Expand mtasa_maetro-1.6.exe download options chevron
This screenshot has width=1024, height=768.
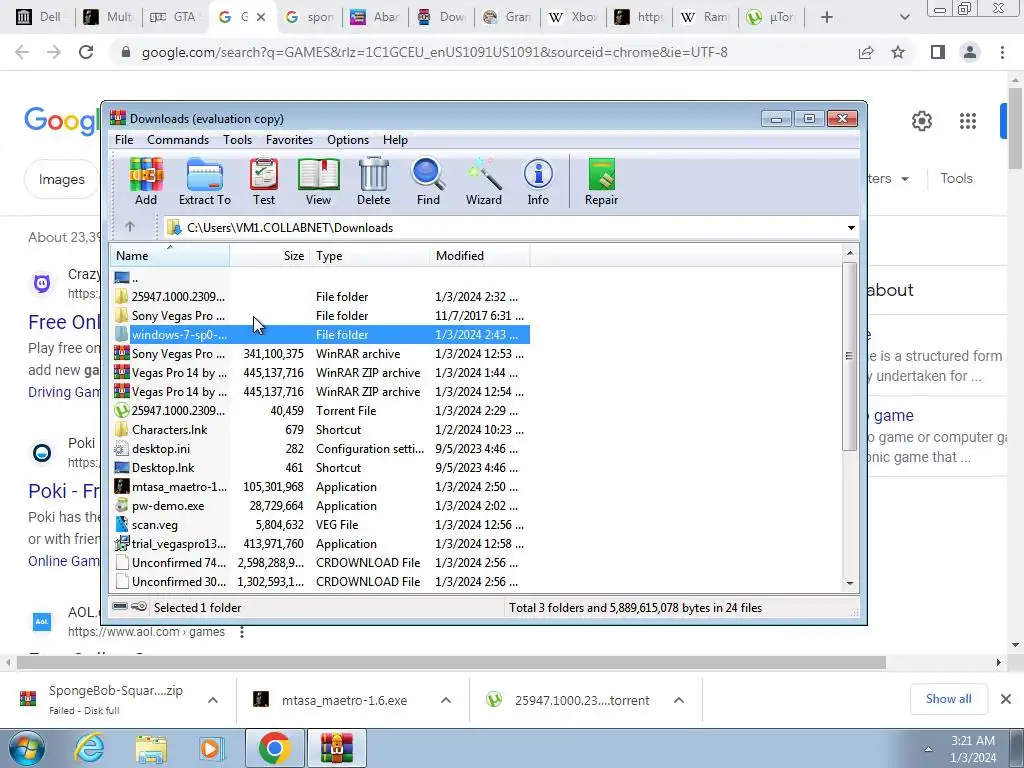[445, 700]
